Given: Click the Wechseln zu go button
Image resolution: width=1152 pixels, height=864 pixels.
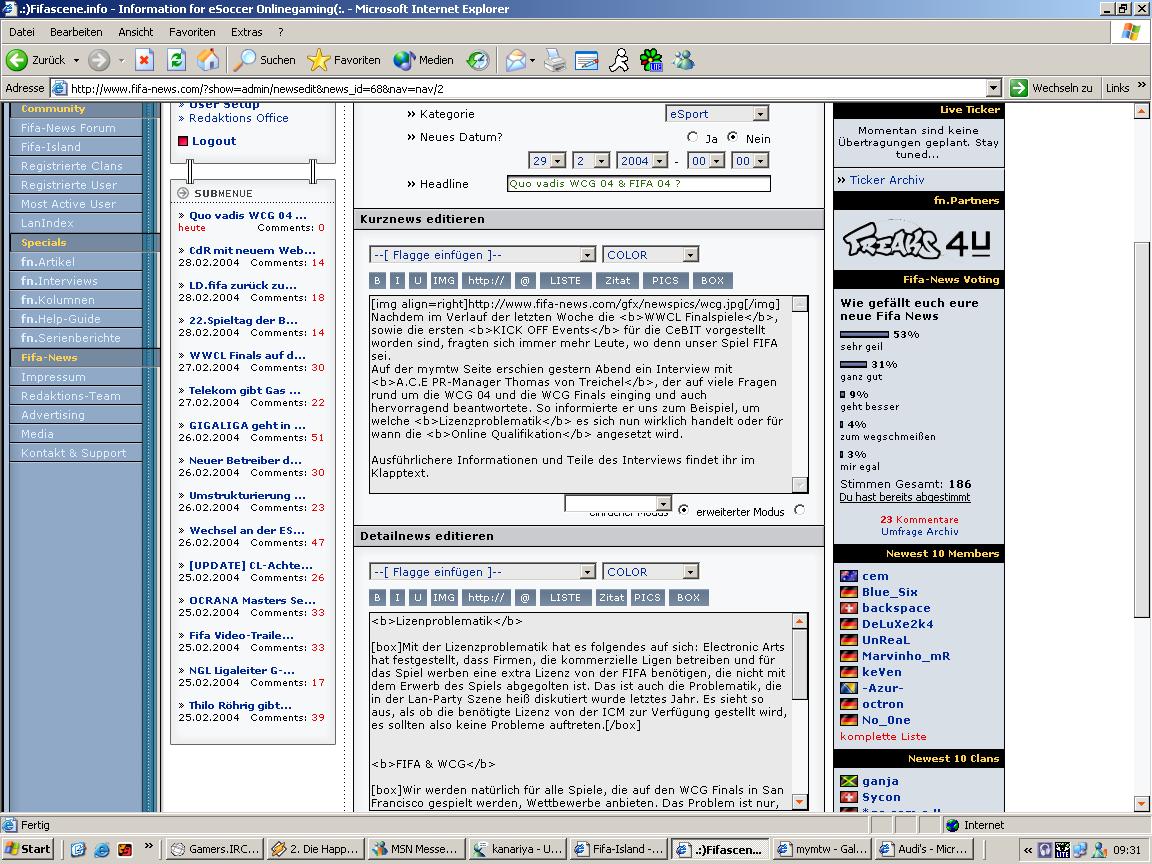Looking at the screenshot, I should pos(1051,88).
